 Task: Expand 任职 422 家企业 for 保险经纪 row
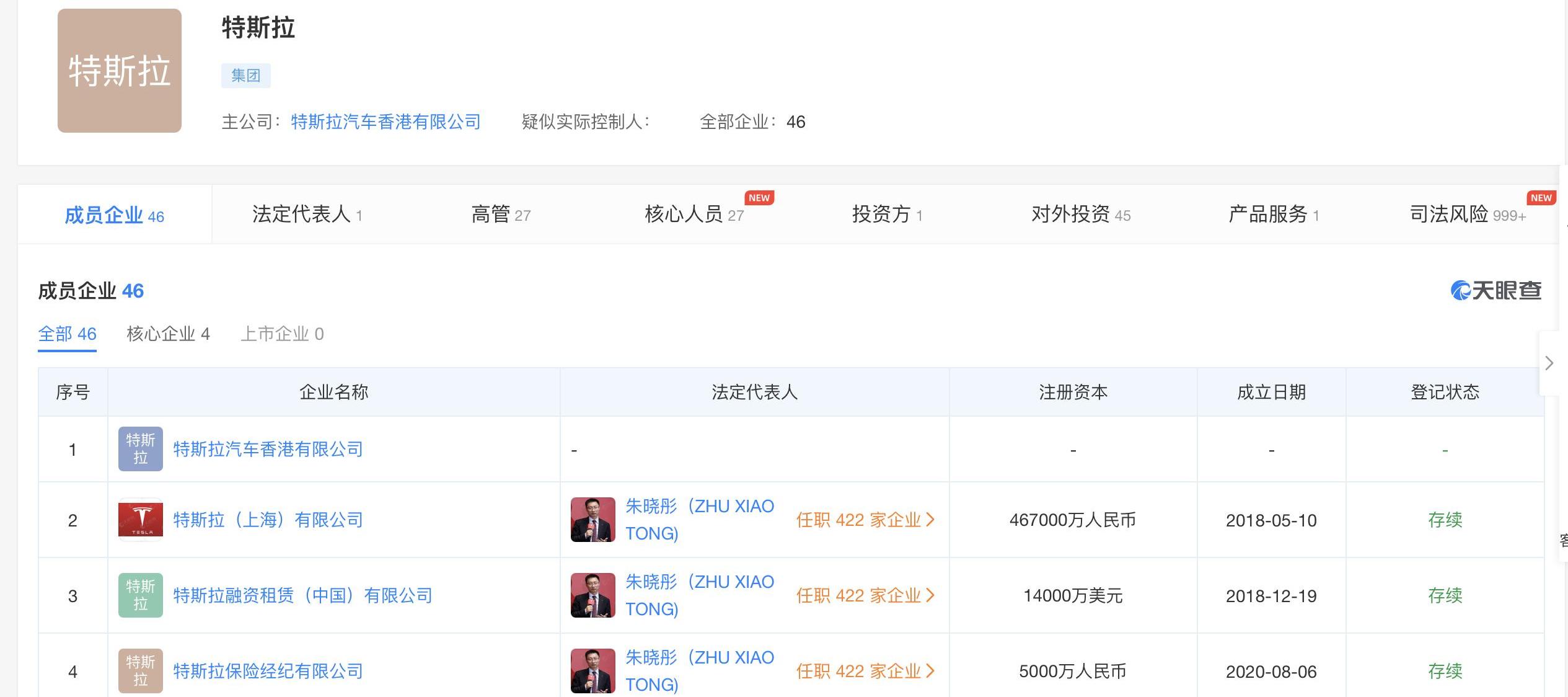pos(865,671)
